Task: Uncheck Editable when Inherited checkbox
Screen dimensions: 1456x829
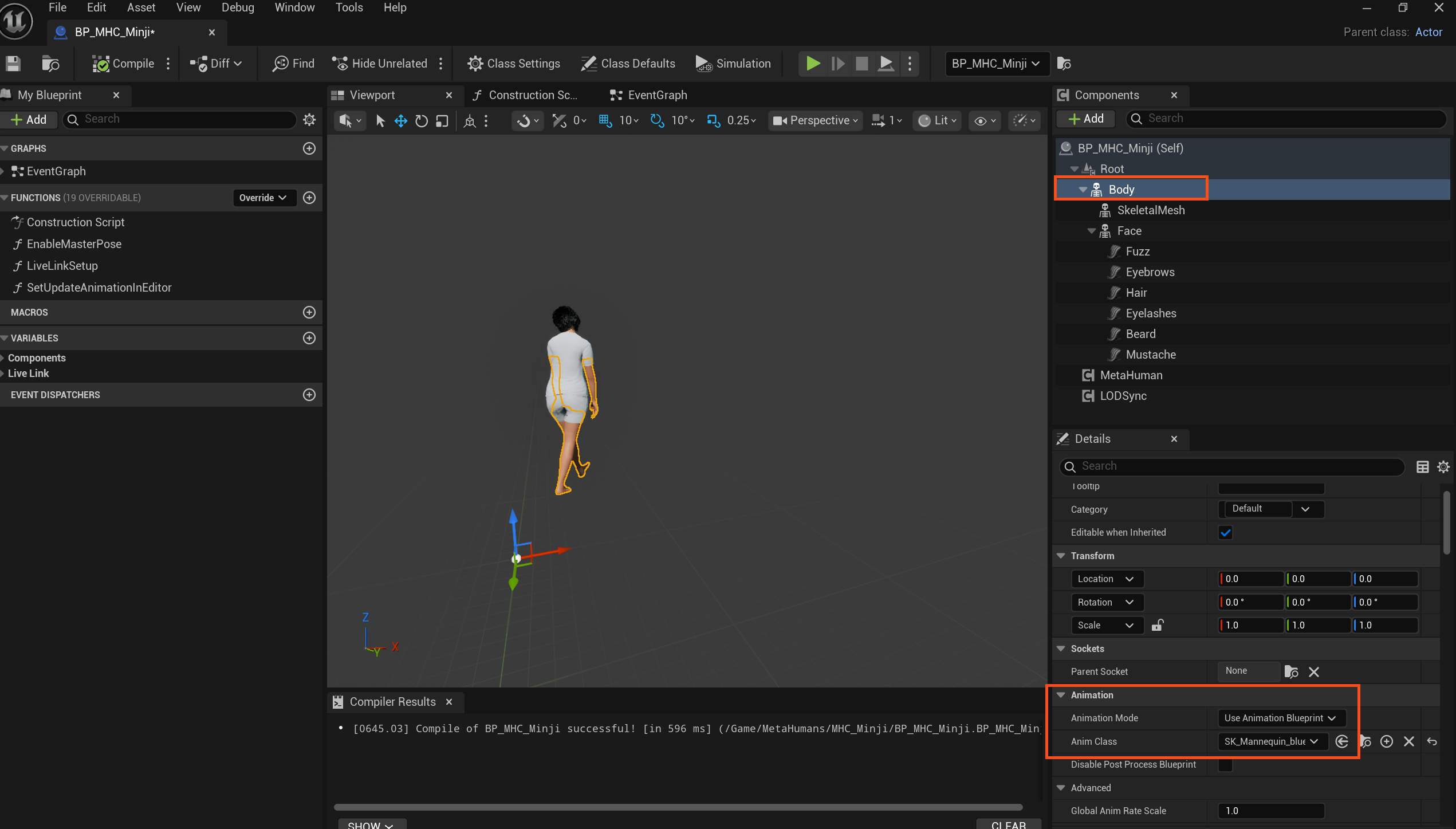Action: pyautogui.click(x=1225, y=533)
